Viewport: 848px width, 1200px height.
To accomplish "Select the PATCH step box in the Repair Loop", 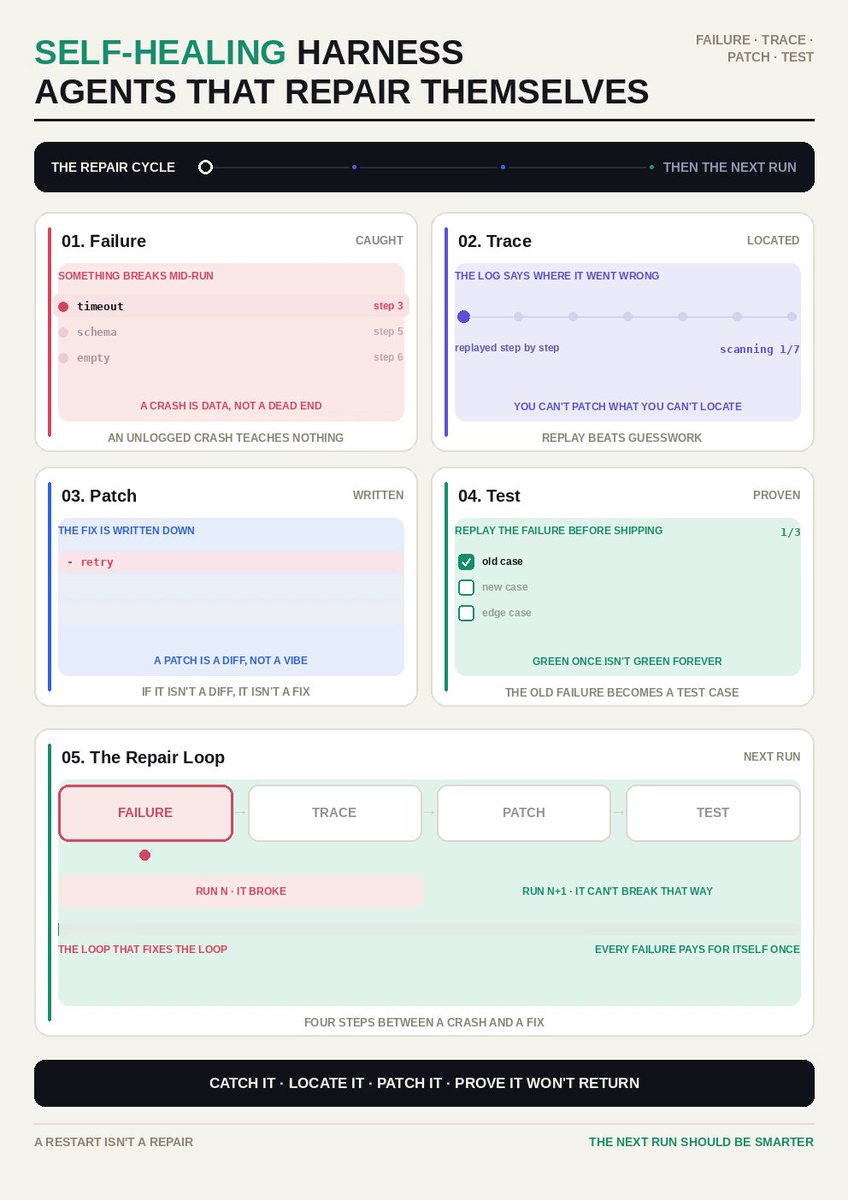I will pos(524,813).
